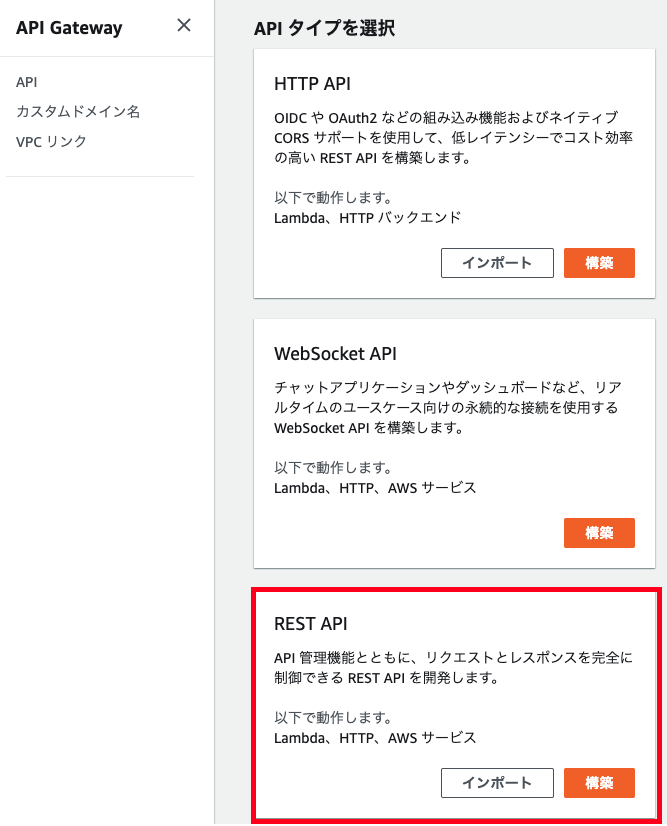Click the API Gateway sidebar title

(69, 27)
